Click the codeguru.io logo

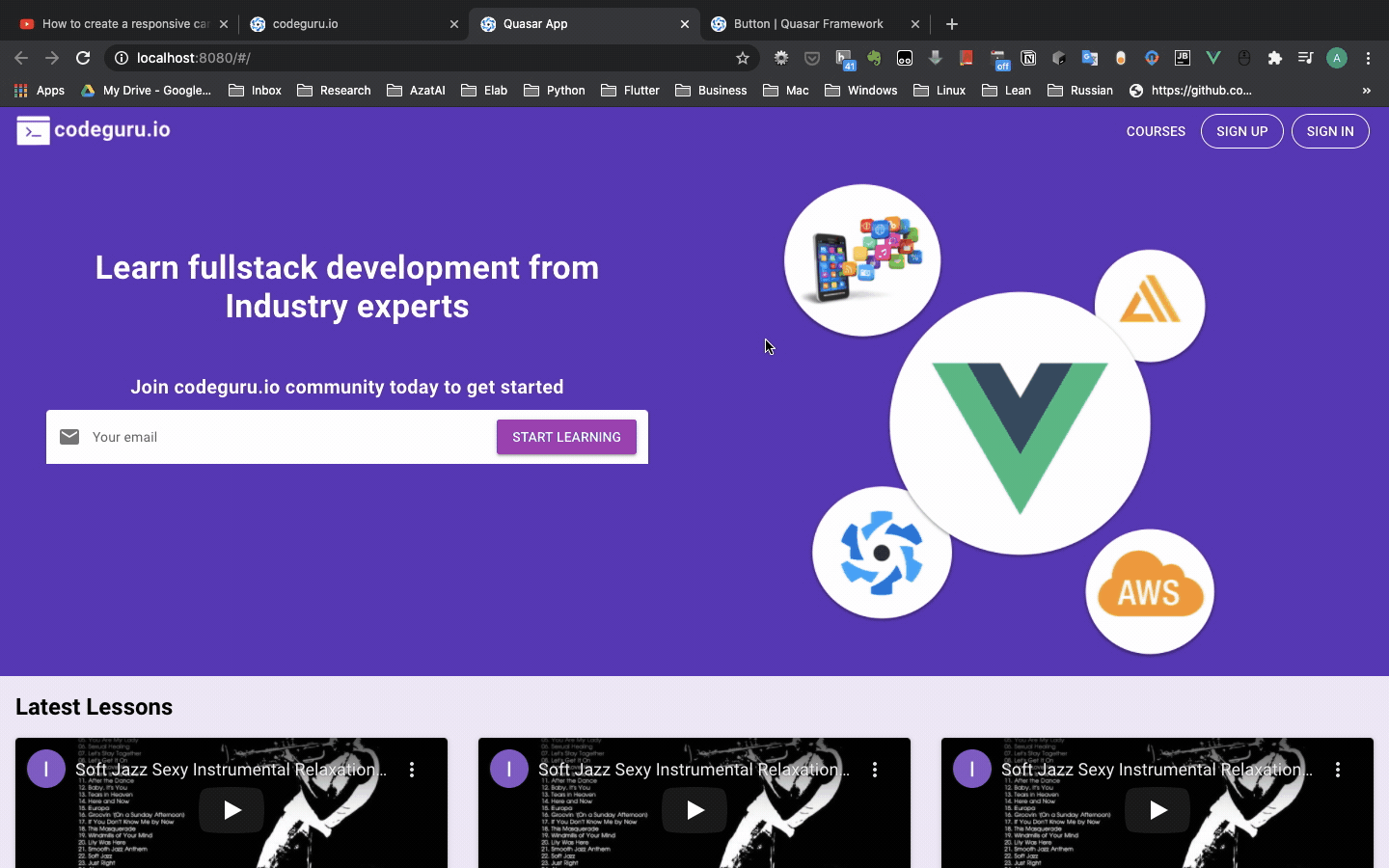click(x=94, y=130)
